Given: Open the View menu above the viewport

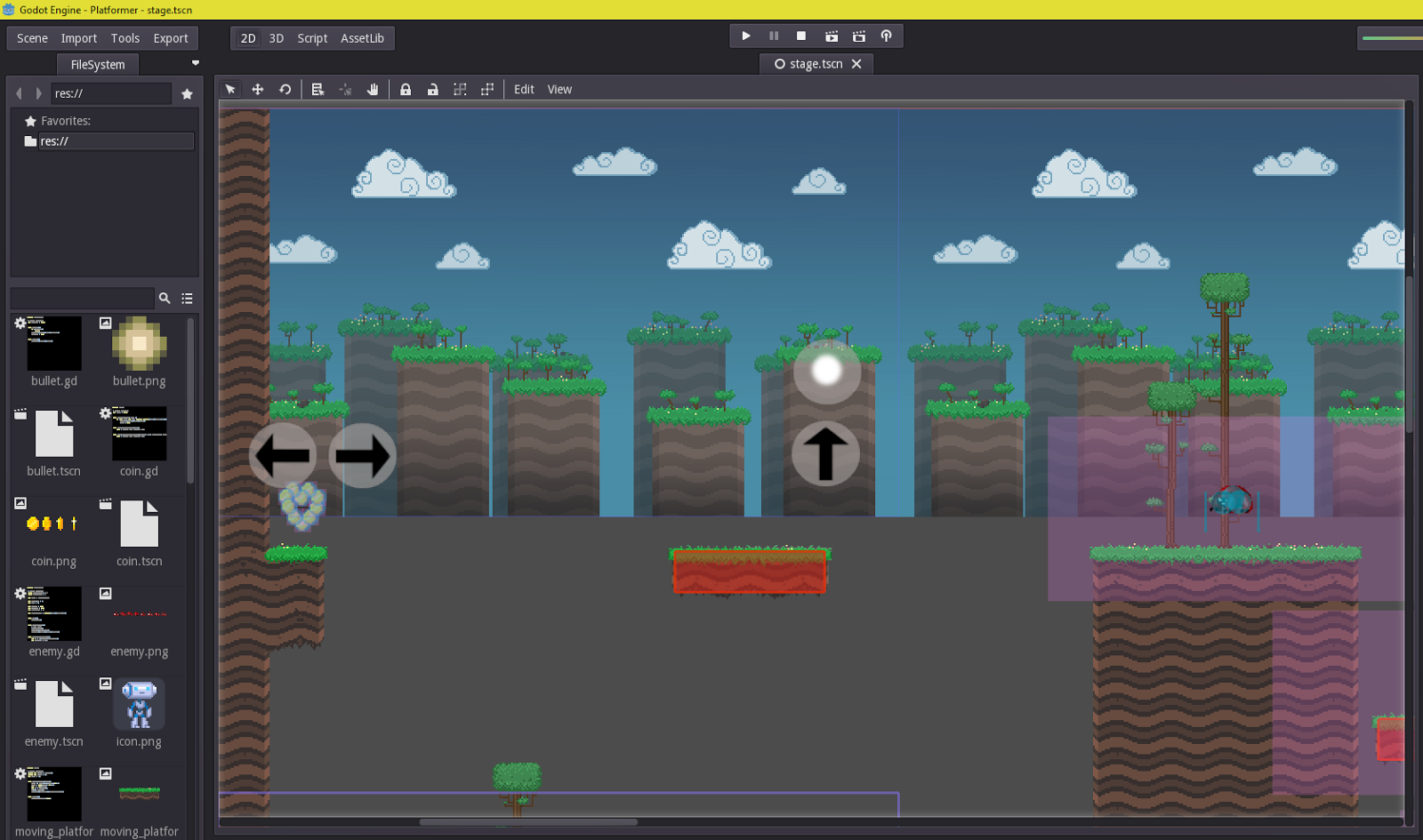Looking at the screenshot, I should click(x=559, y=89).
